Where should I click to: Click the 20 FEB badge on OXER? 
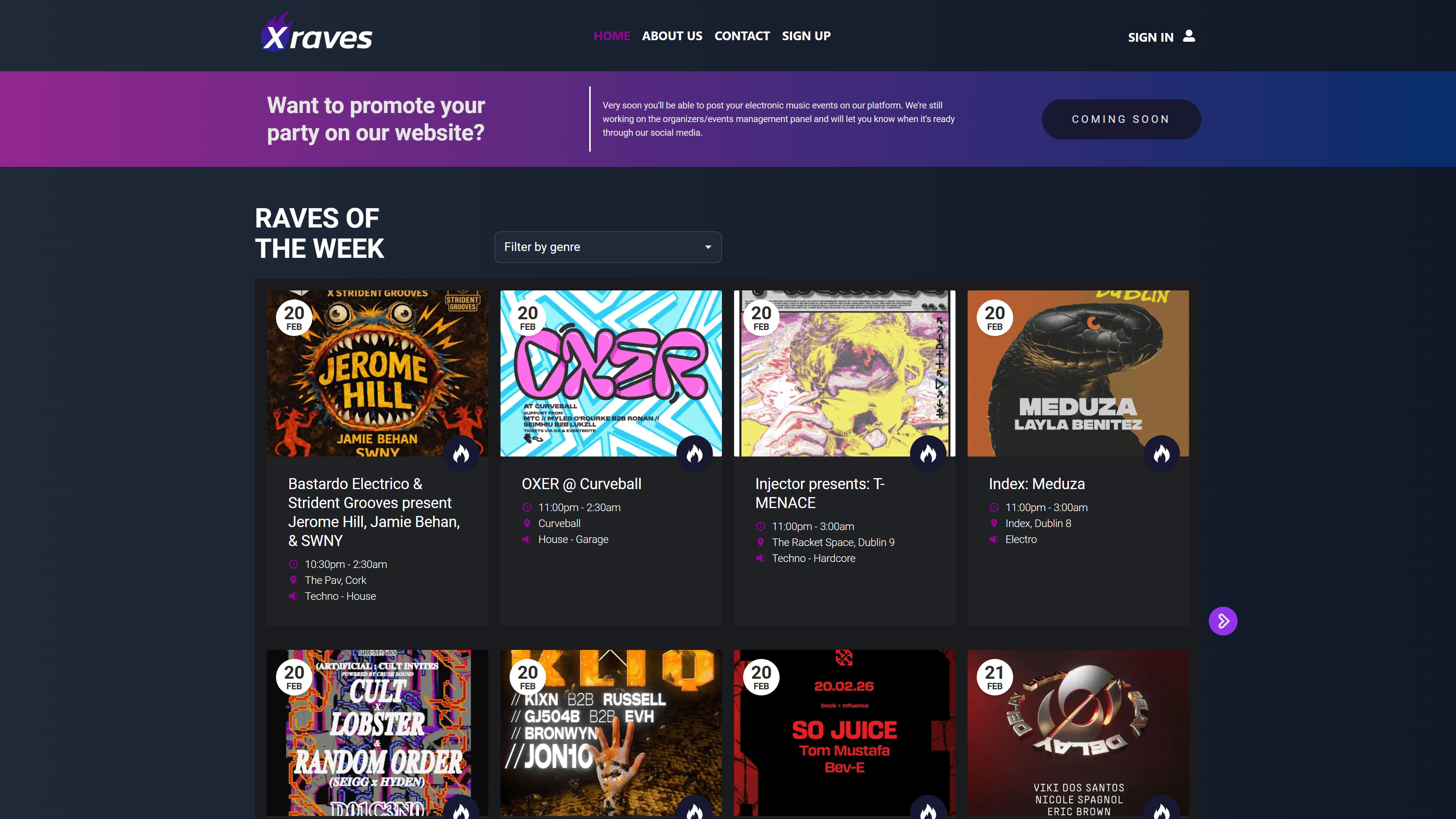point(527,318)
